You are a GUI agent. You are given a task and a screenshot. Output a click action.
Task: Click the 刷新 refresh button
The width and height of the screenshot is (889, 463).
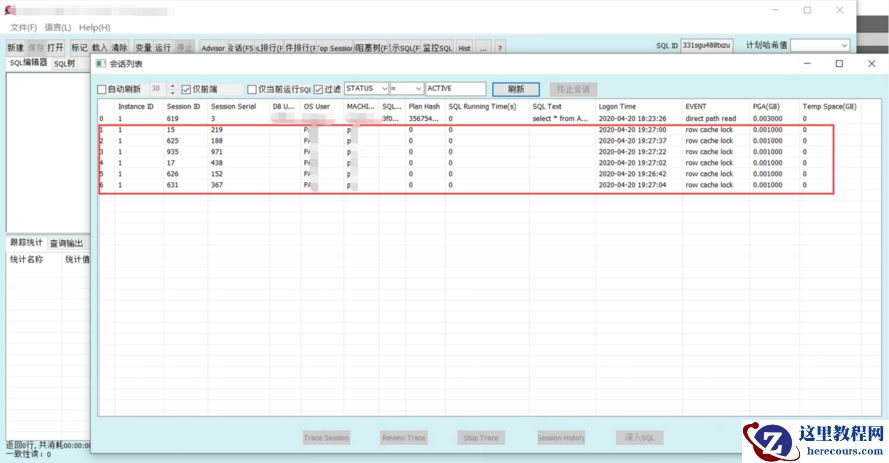[516, 89]
